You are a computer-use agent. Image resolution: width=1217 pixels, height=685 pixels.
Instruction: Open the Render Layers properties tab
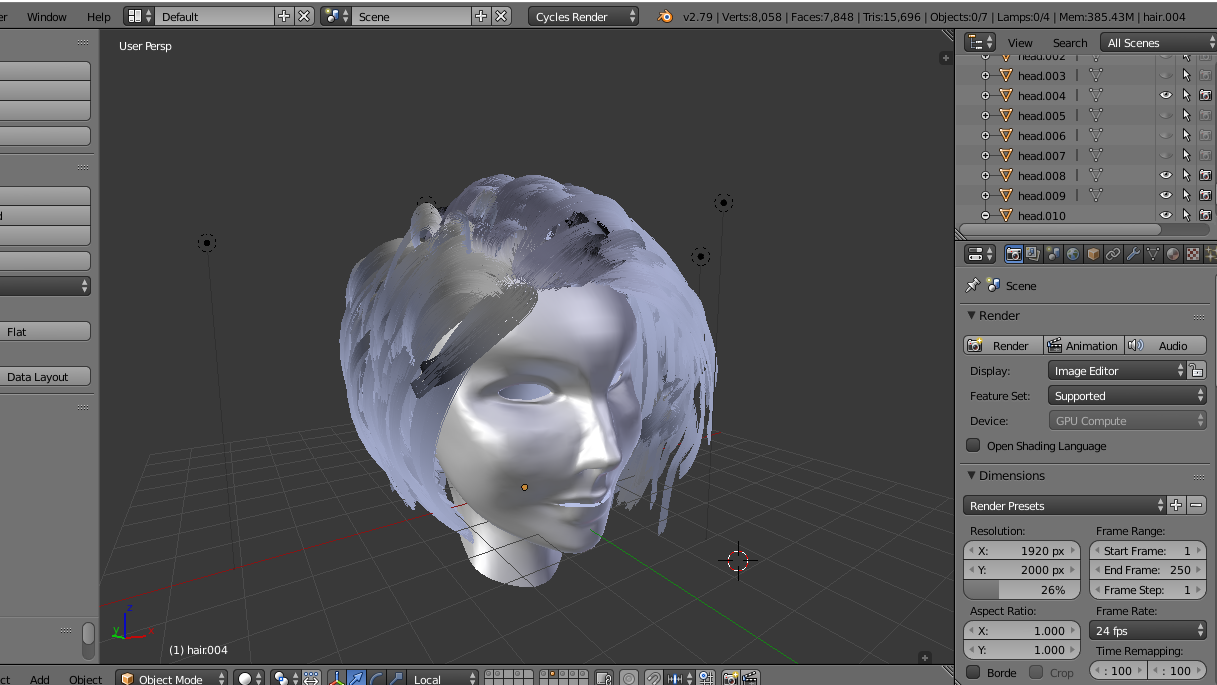[x=1033, y=255]
